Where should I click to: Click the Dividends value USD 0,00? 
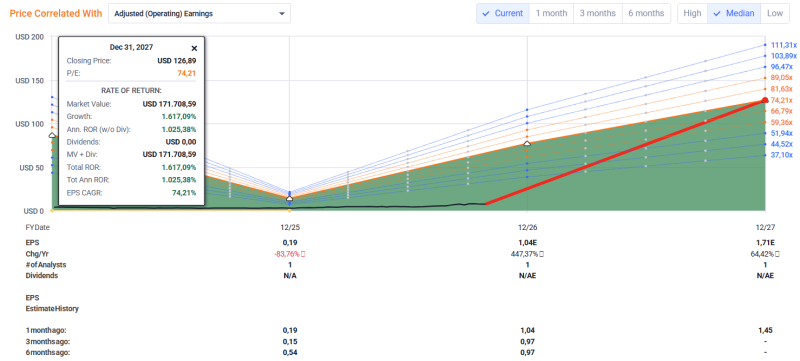click(181, 142)
